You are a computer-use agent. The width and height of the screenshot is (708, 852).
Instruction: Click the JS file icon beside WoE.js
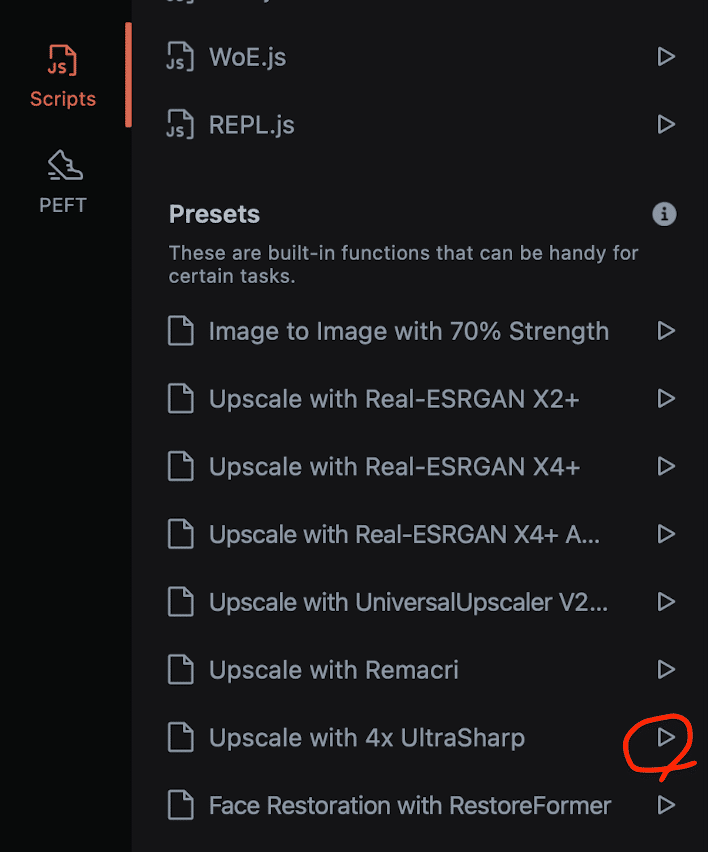coord(180,57)
